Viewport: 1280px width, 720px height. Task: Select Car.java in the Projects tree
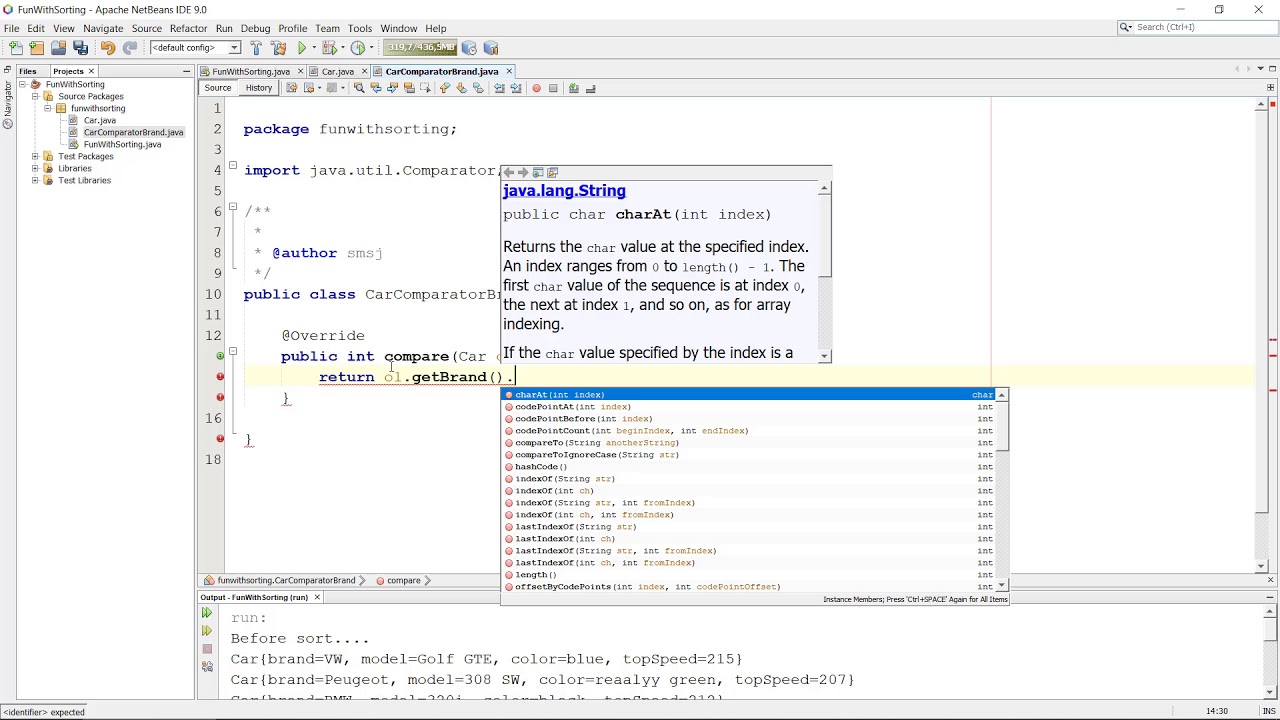100,120
